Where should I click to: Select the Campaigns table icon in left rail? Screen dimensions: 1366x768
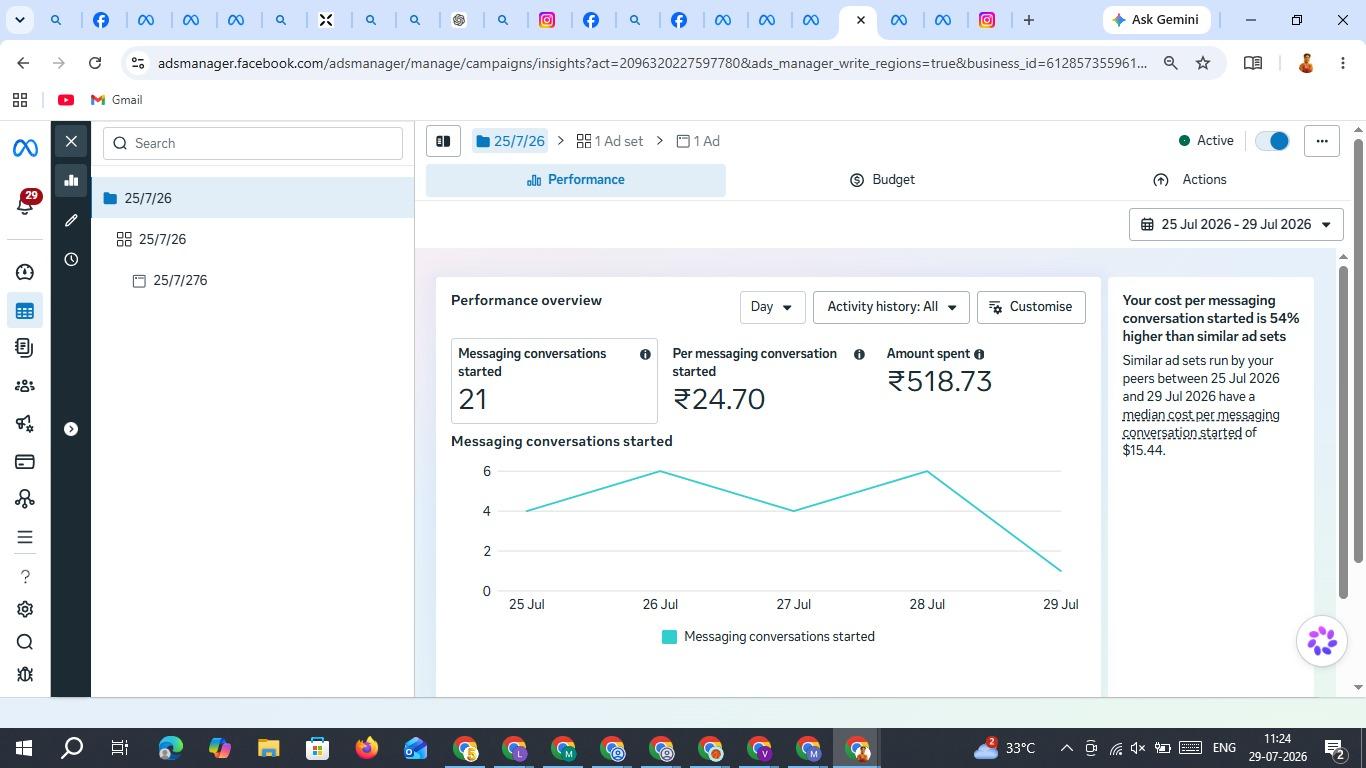(x=25, y=311)
